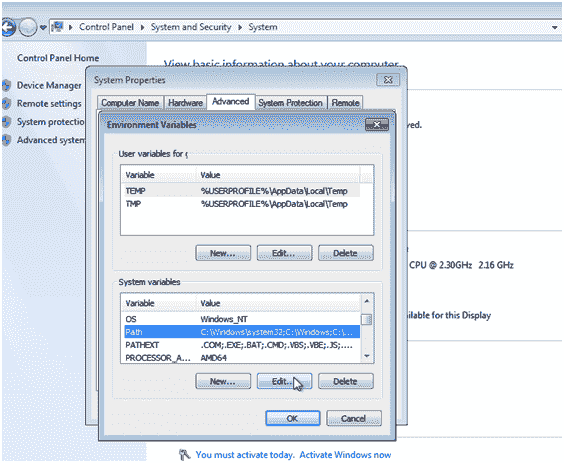This screenshot has width=564, height=463.
Task: Close the System Properties dialog
Action: tap(388, 80)
